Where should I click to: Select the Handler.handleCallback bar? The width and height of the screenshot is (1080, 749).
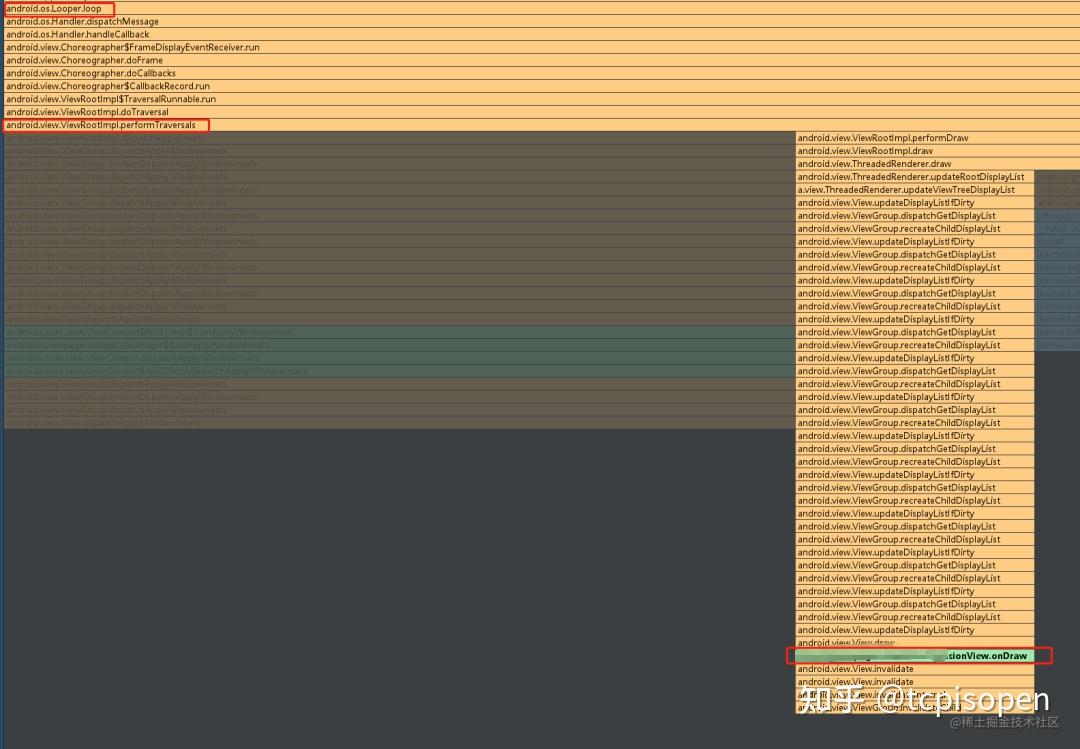[541, 34]
